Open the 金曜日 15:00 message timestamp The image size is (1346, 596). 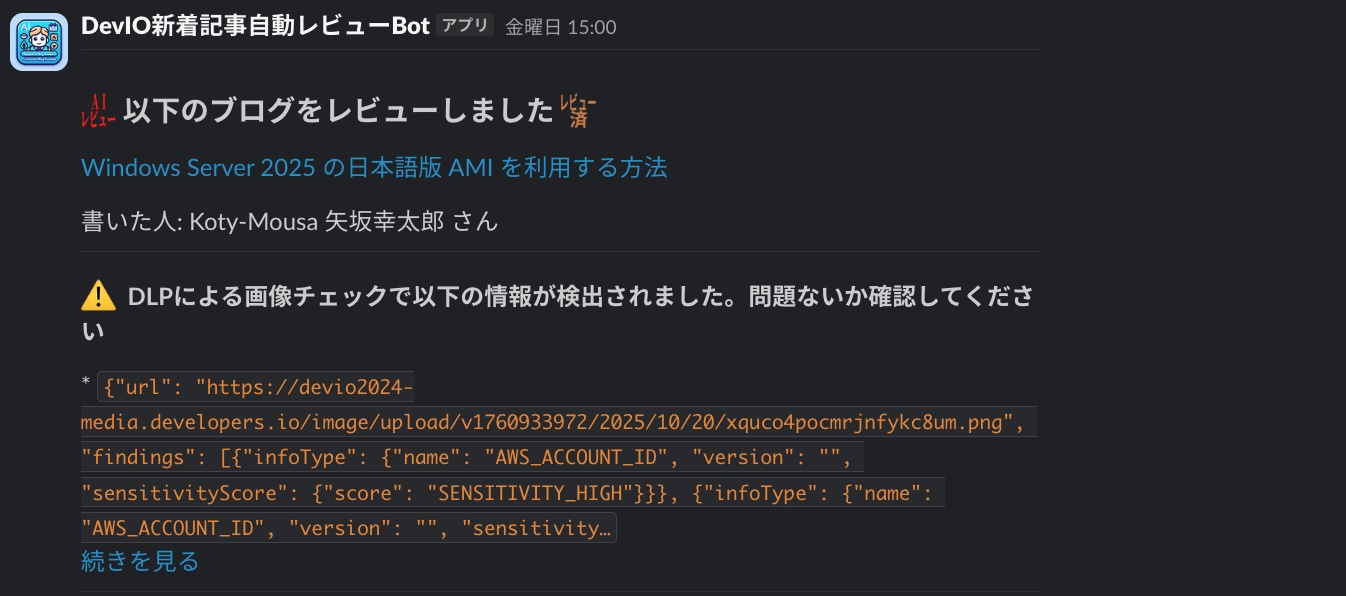560,27
